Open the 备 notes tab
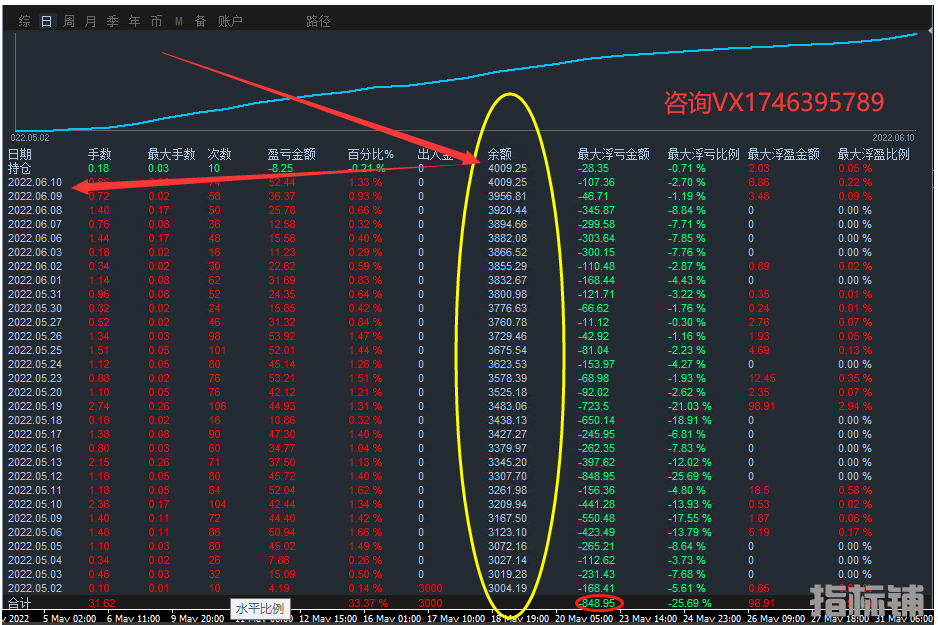Screen dimensions: 938x625 click(x=200, y=21)
